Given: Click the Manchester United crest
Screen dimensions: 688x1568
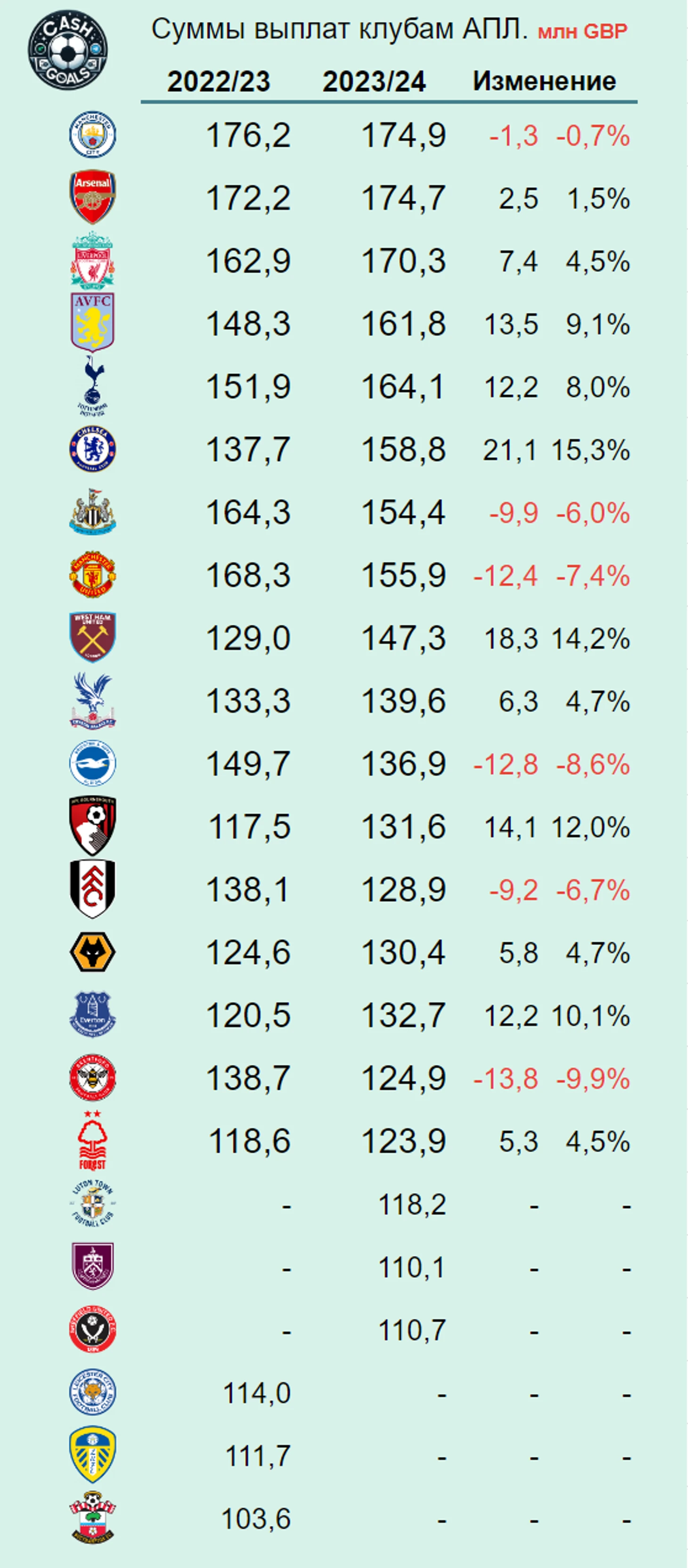Looking at the screenshot, I should pos(92,575).
